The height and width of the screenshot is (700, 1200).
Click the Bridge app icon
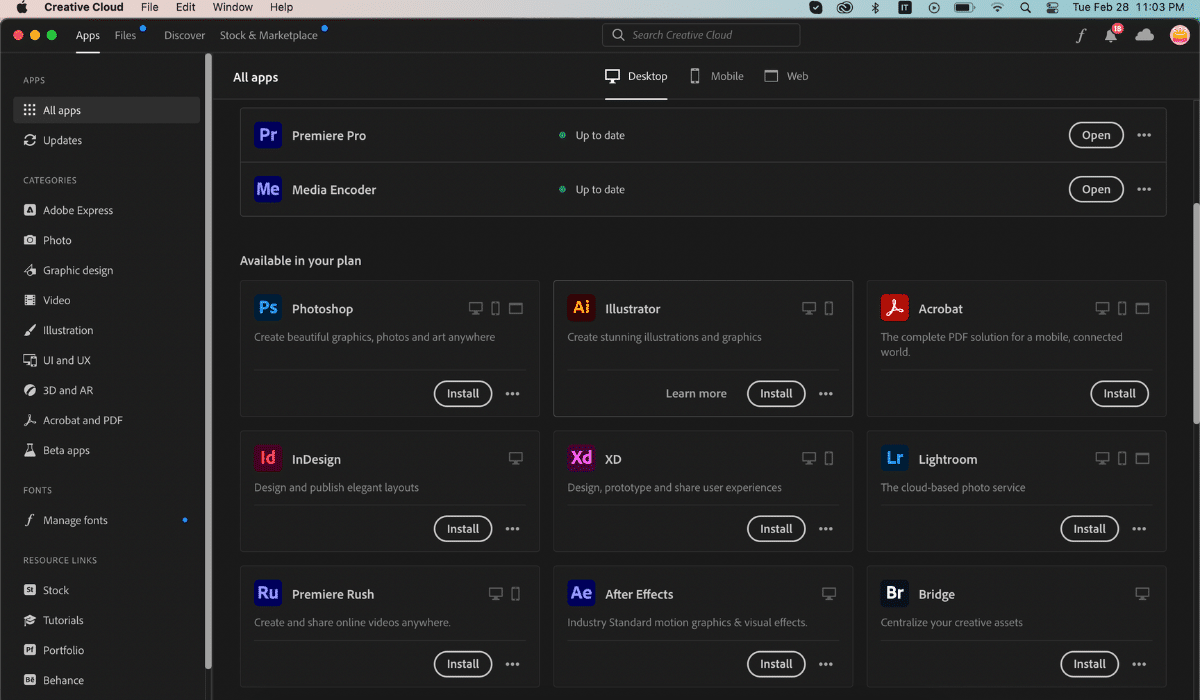(x=895, y=593)
